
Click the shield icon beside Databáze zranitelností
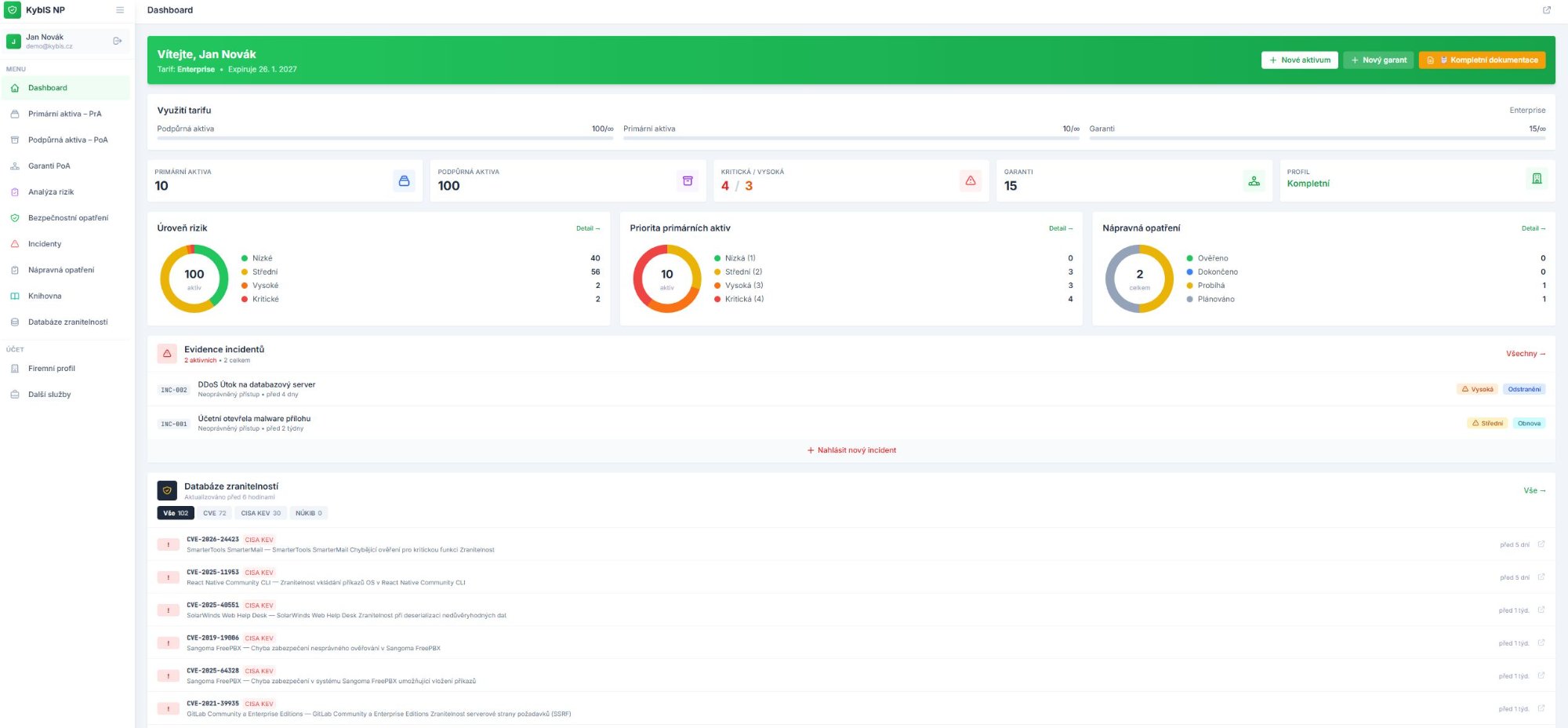pos(167,490)
